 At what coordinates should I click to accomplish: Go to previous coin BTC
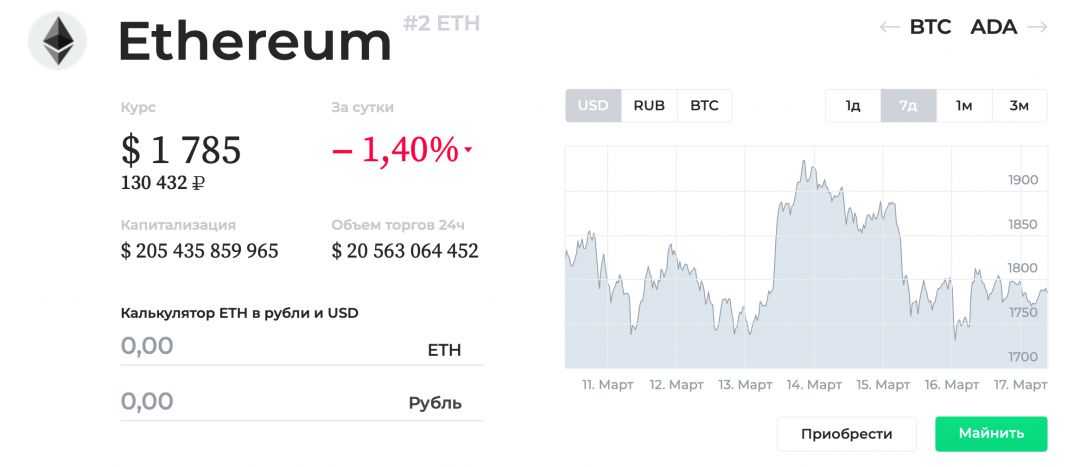pyautogui.click(x=930, y=27)
